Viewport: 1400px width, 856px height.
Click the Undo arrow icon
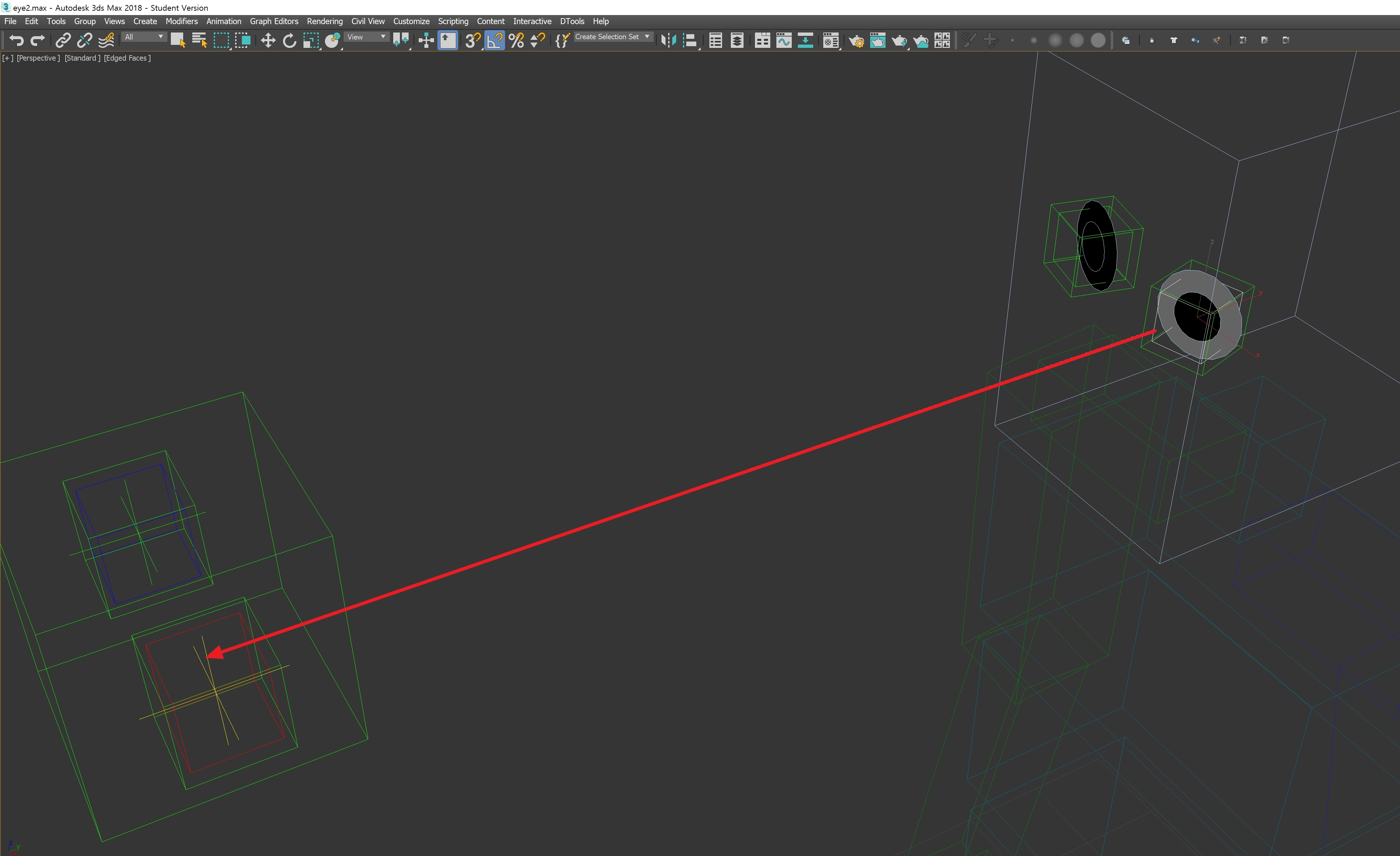[x=16, y=40]
